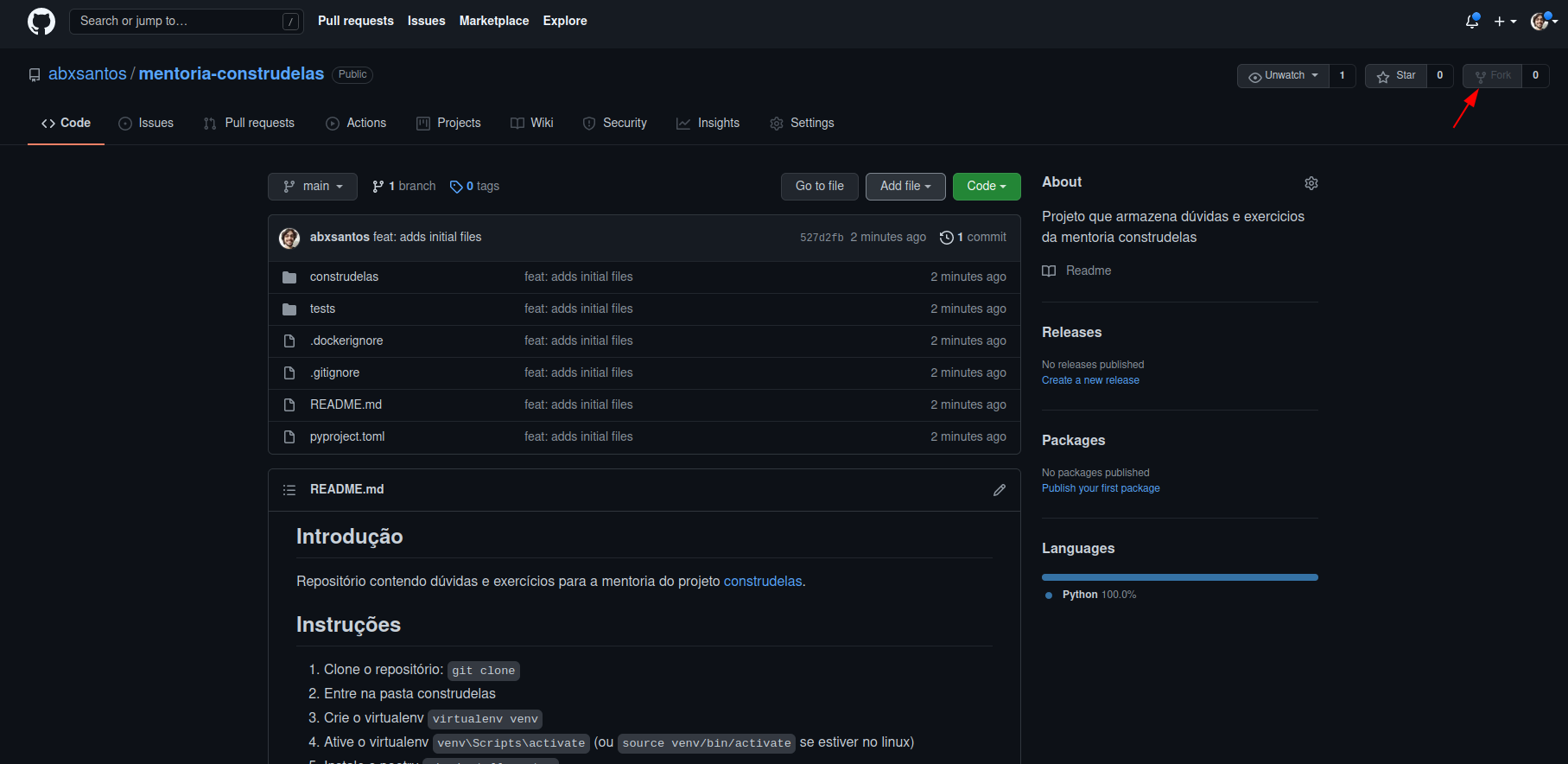Click the committer avatar in commit bar
Image resolution: width=1568 pixels, height=764 pixels.
(289, 238)
